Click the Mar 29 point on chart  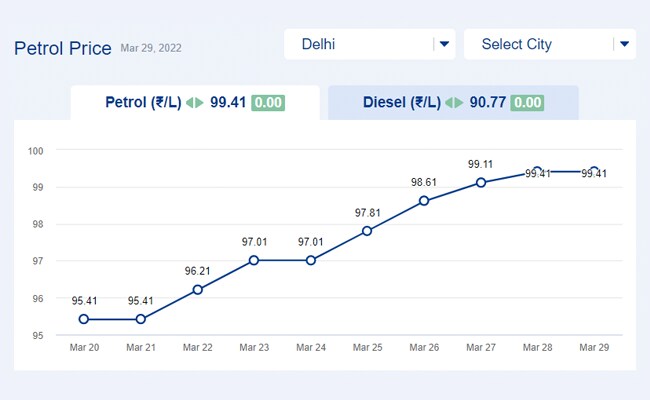click(594, 171)
